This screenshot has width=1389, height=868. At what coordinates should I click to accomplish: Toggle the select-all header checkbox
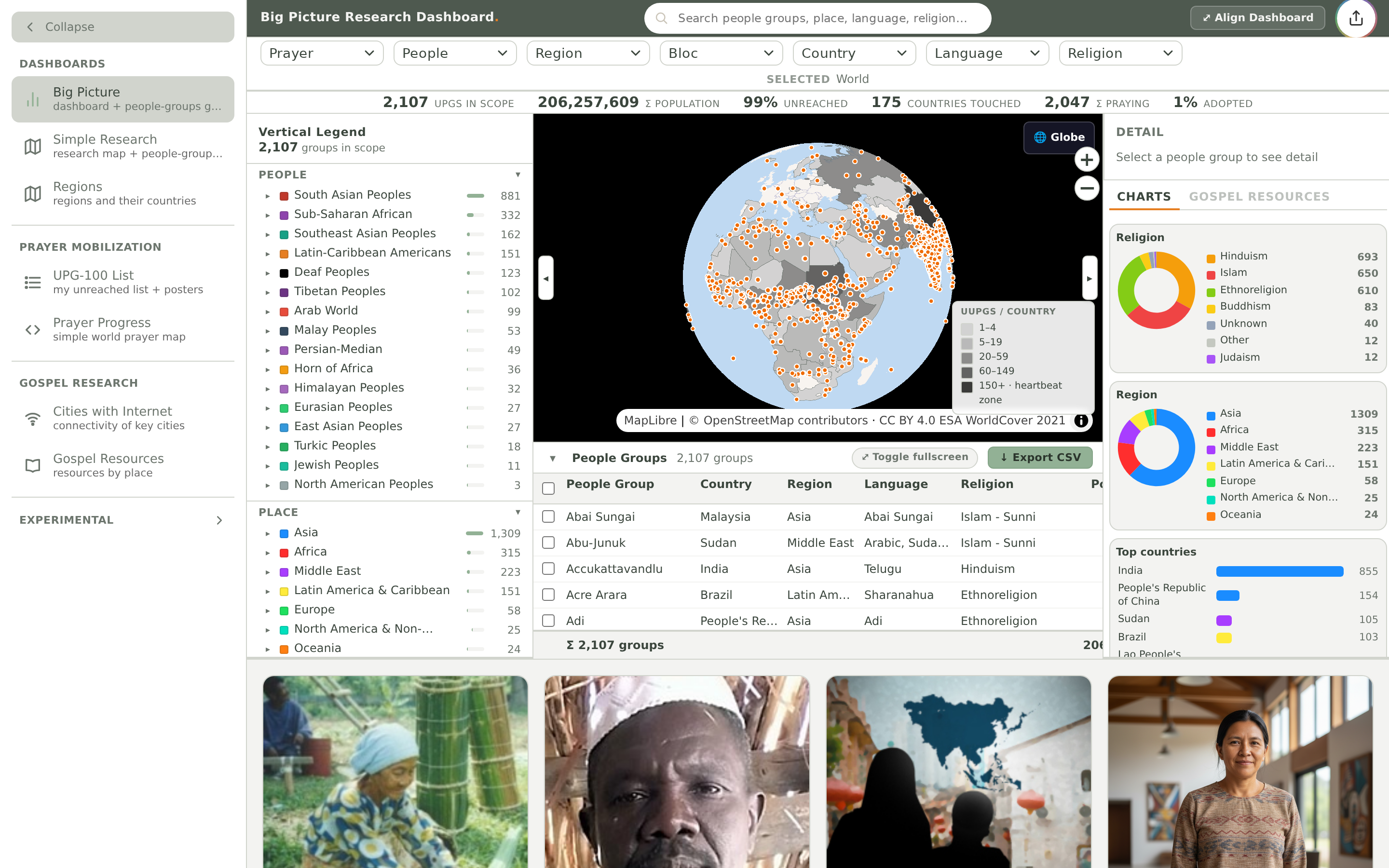click(548, 488)
